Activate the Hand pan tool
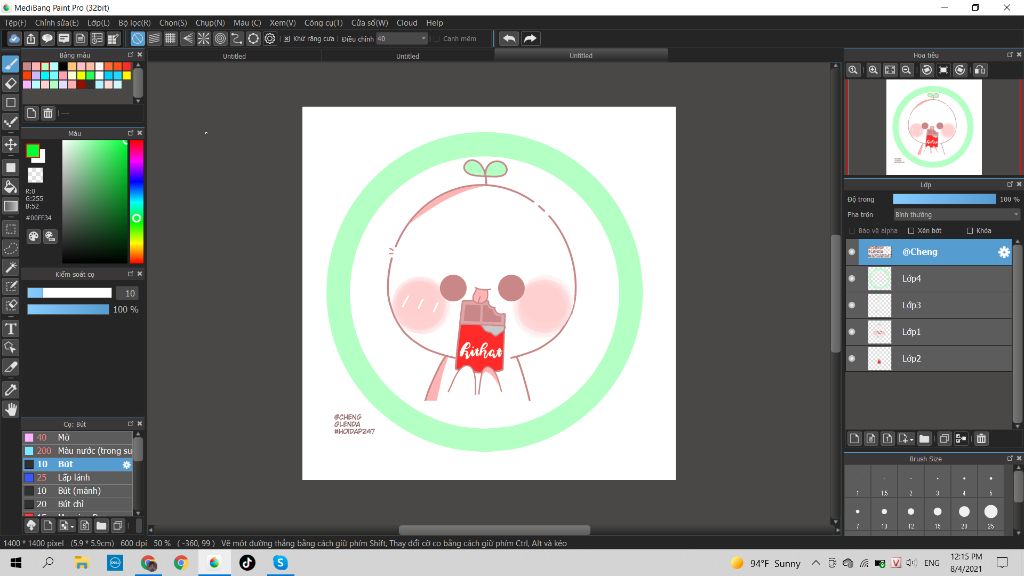Viewport: 1024px width, 576px height. click(10, 409)
